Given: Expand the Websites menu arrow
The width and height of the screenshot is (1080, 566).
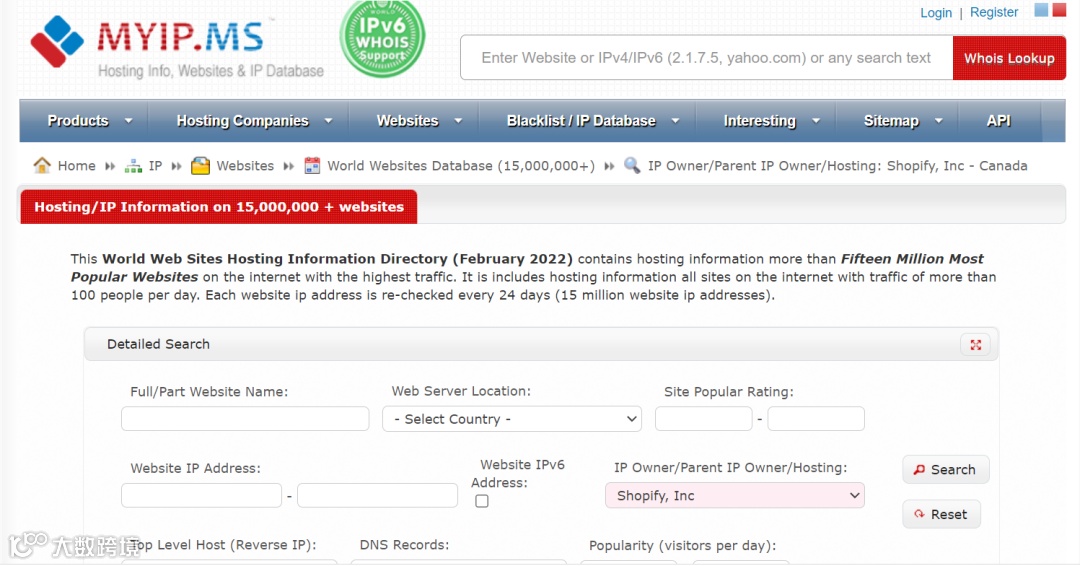Looking at the screenshot, I should point(458,120).
